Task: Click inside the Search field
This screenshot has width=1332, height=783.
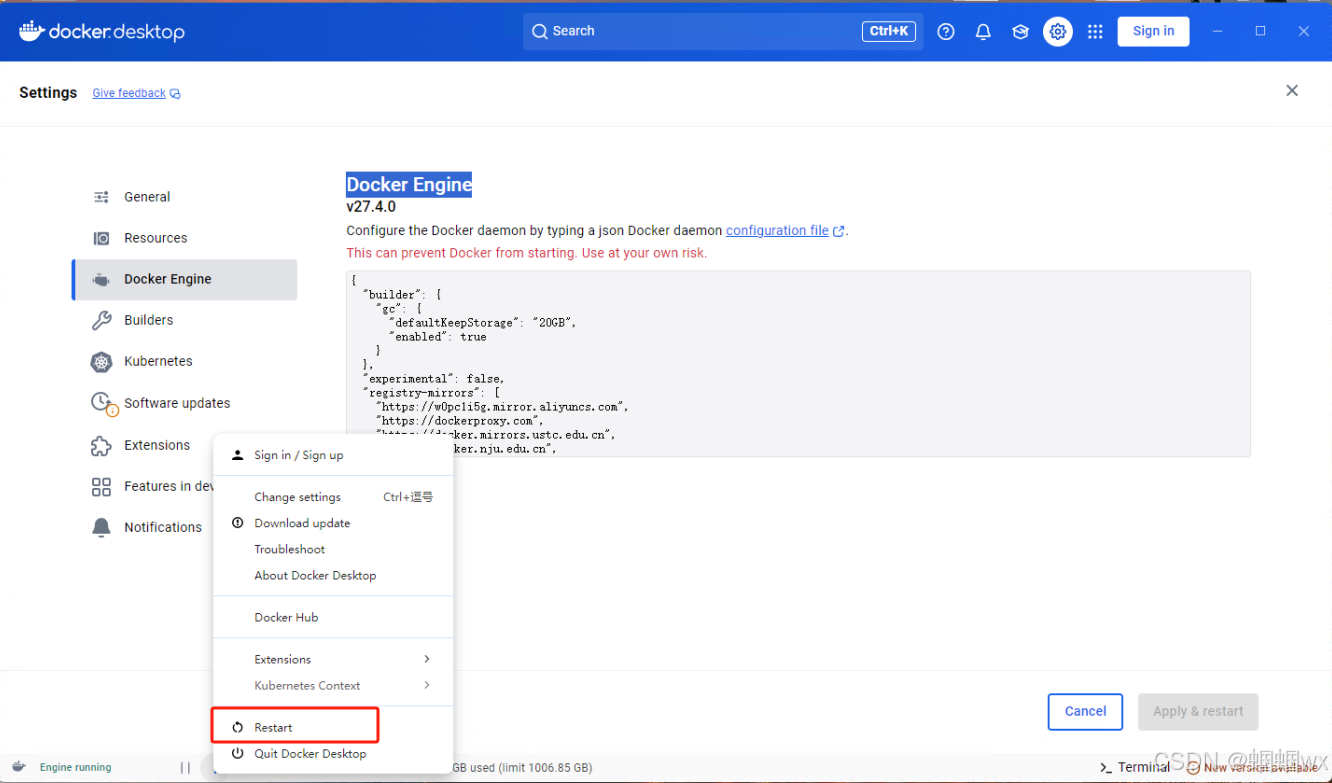Action: pyautogui.click(x=721, y=31)
